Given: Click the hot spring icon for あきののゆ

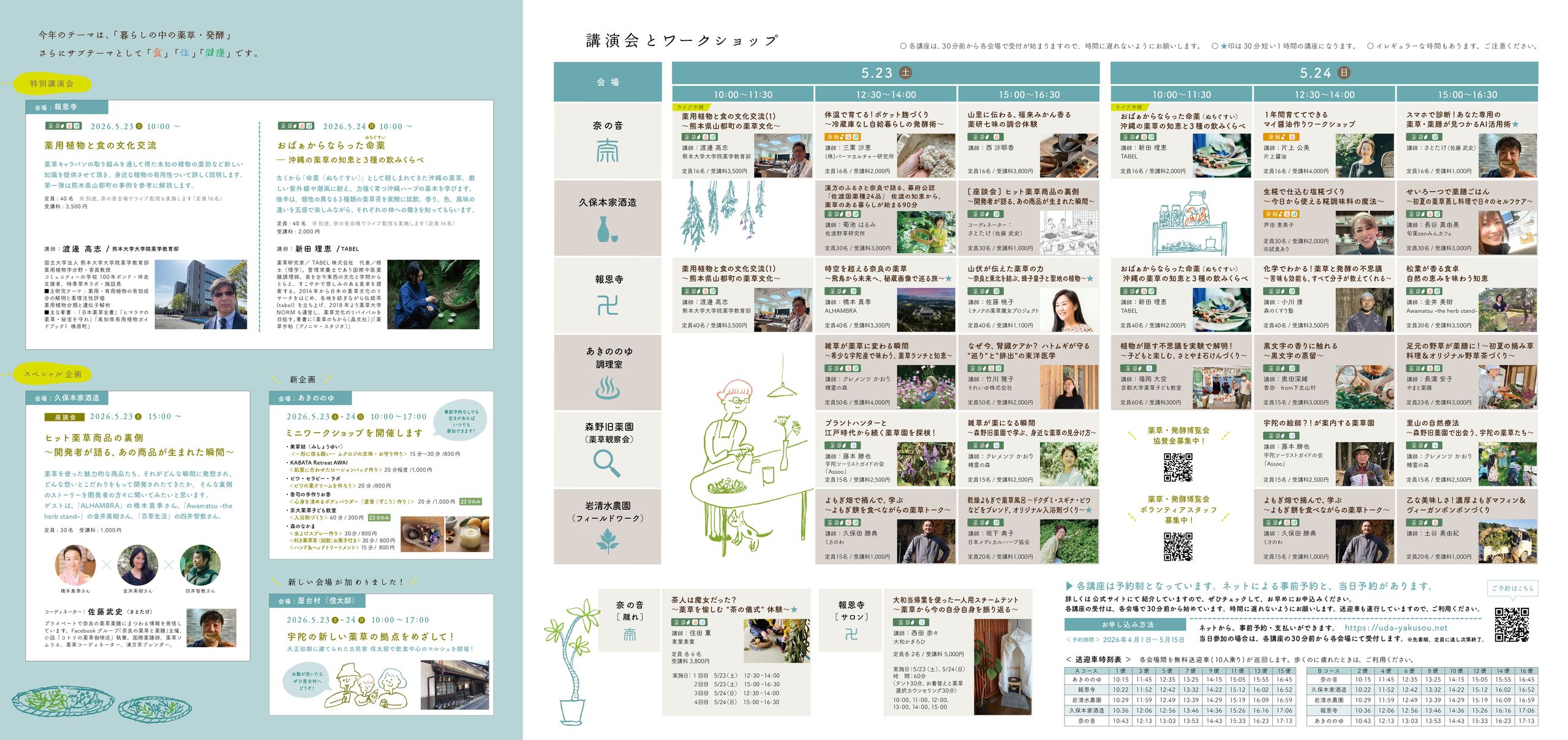Looking at the screenshot, I should [607, 388].
